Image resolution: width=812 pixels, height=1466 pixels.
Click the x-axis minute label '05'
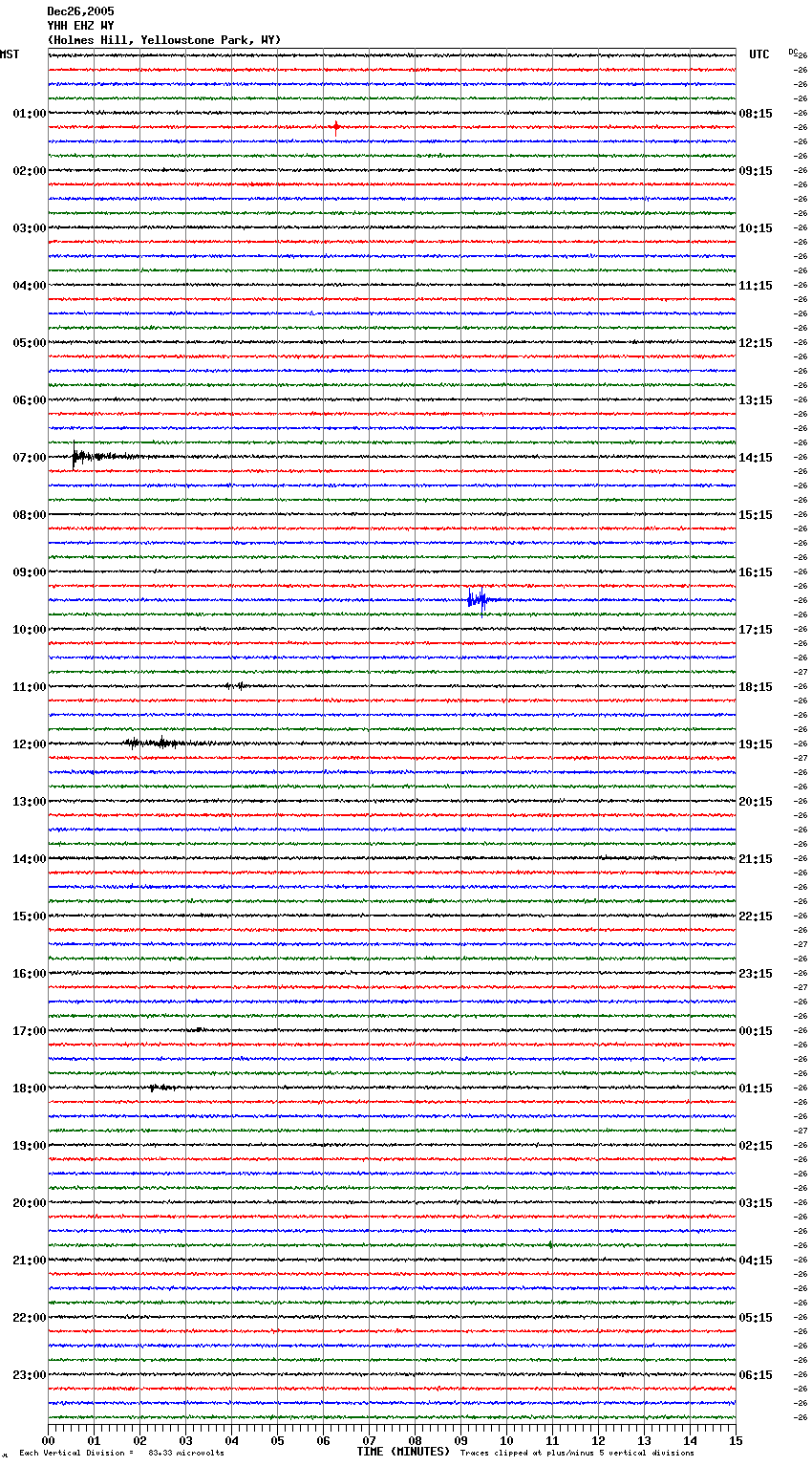pos(277,1441)
